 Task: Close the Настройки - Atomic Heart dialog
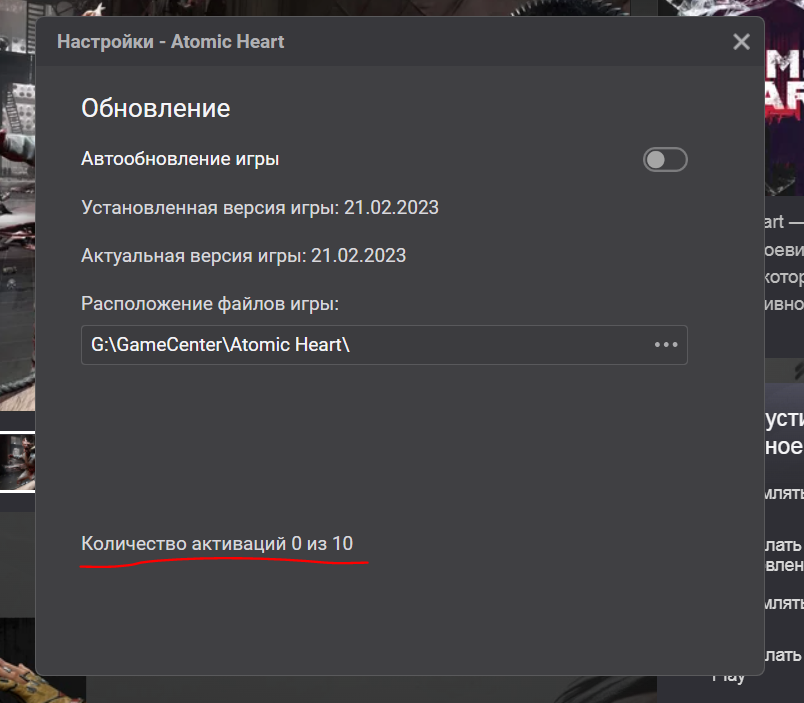(741, 42)
